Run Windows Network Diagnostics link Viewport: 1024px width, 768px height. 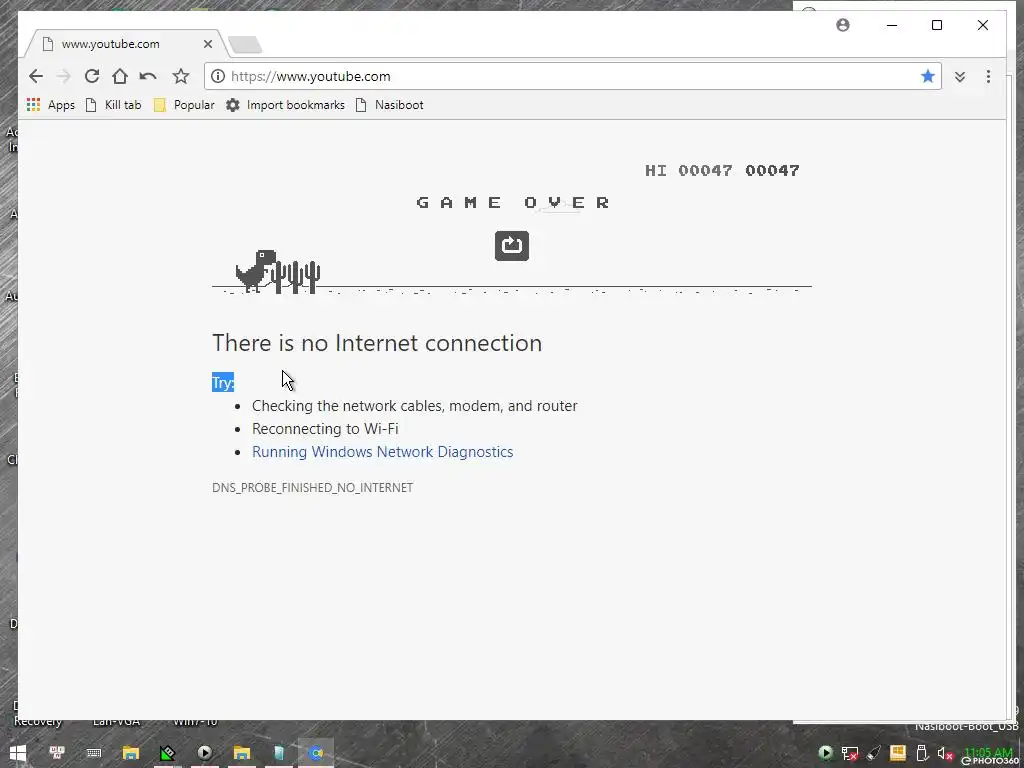coord(383,452)
